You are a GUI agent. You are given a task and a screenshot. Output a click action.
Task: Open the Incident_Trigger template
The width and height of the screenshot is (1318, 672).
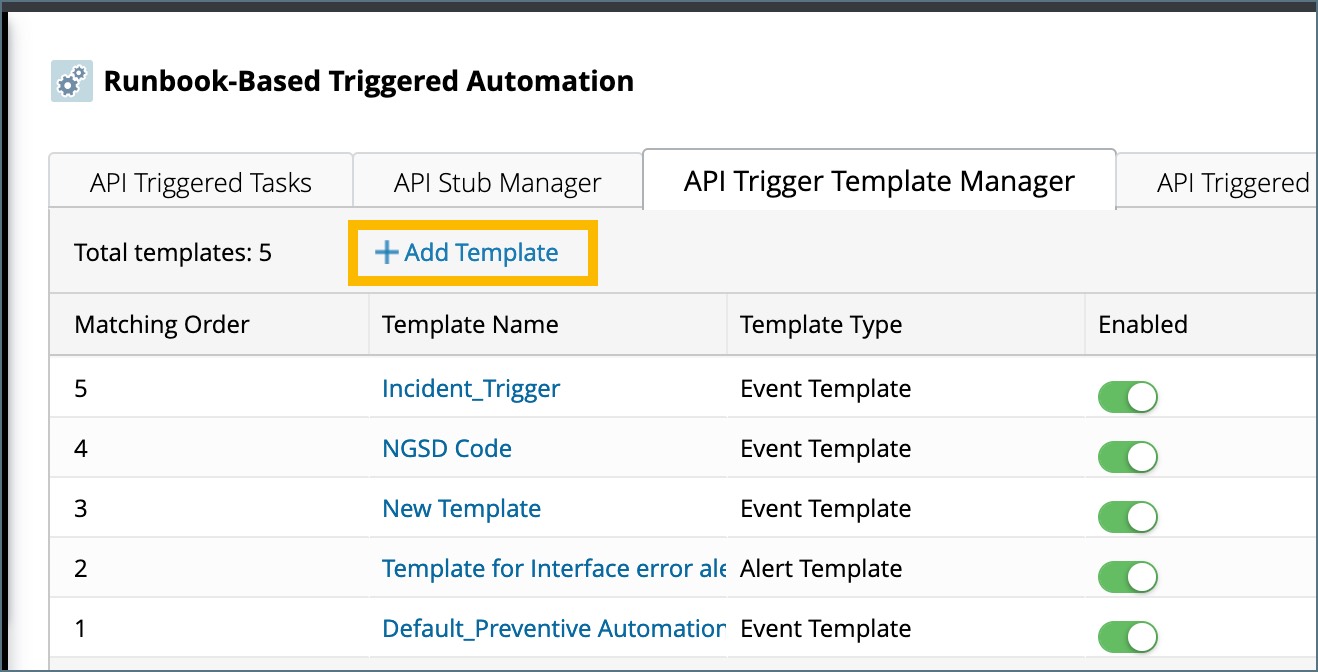tap(470, 388)
